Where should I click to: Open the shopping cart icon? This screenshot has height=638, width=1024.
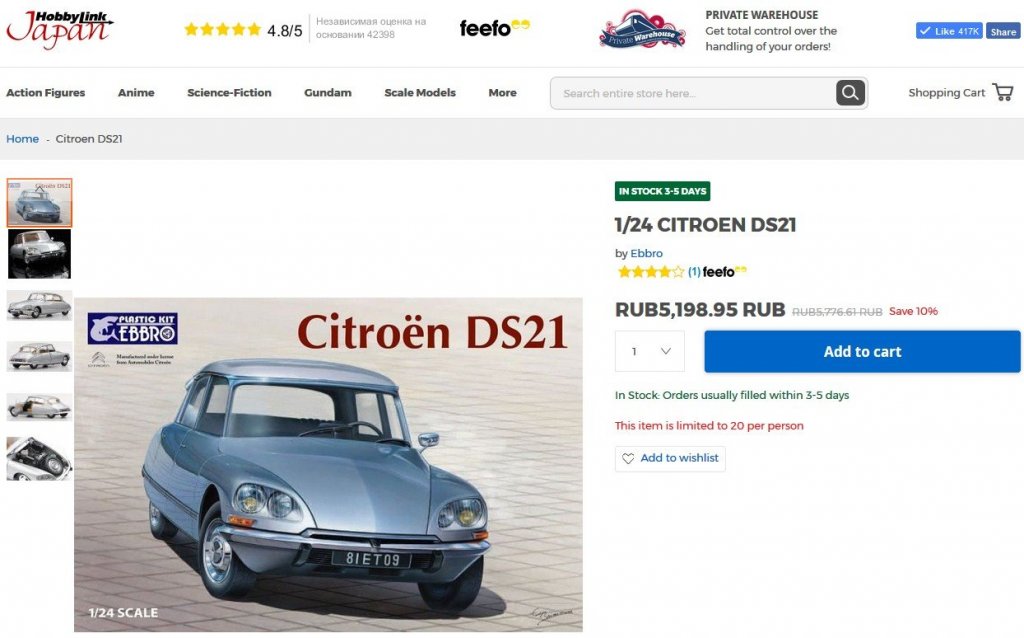pos(1002,92)
